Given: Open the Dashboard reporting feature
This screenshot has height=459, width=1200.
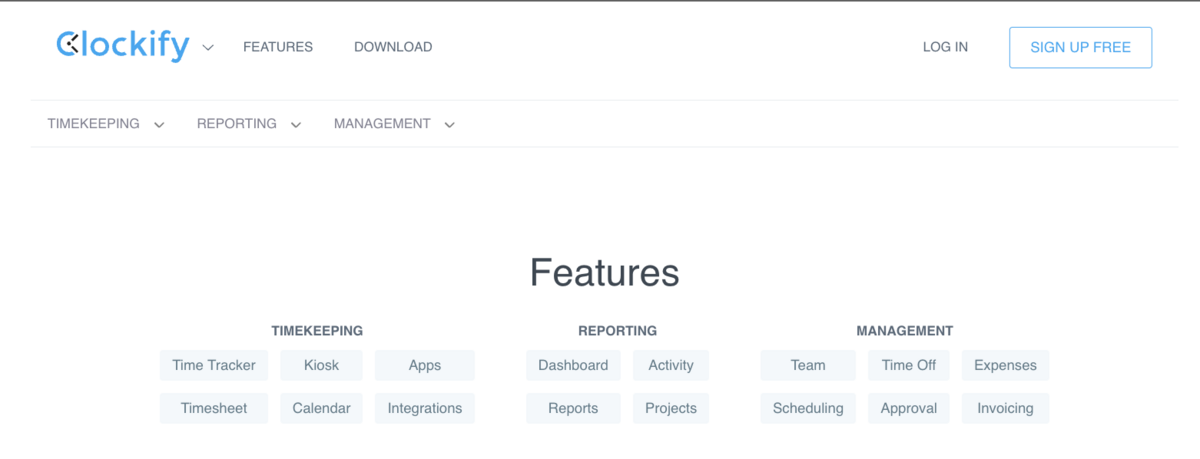Looking at the screenshot, I should [573, 365].
